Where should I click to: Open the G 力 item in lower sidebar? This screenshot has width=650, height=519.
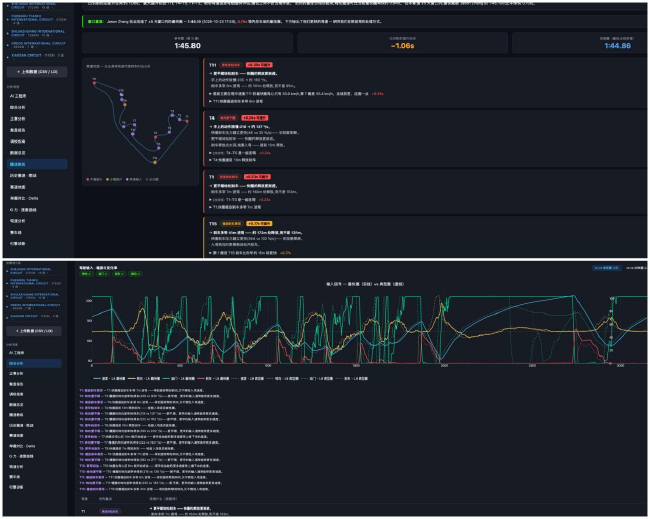tap(34, 456)
